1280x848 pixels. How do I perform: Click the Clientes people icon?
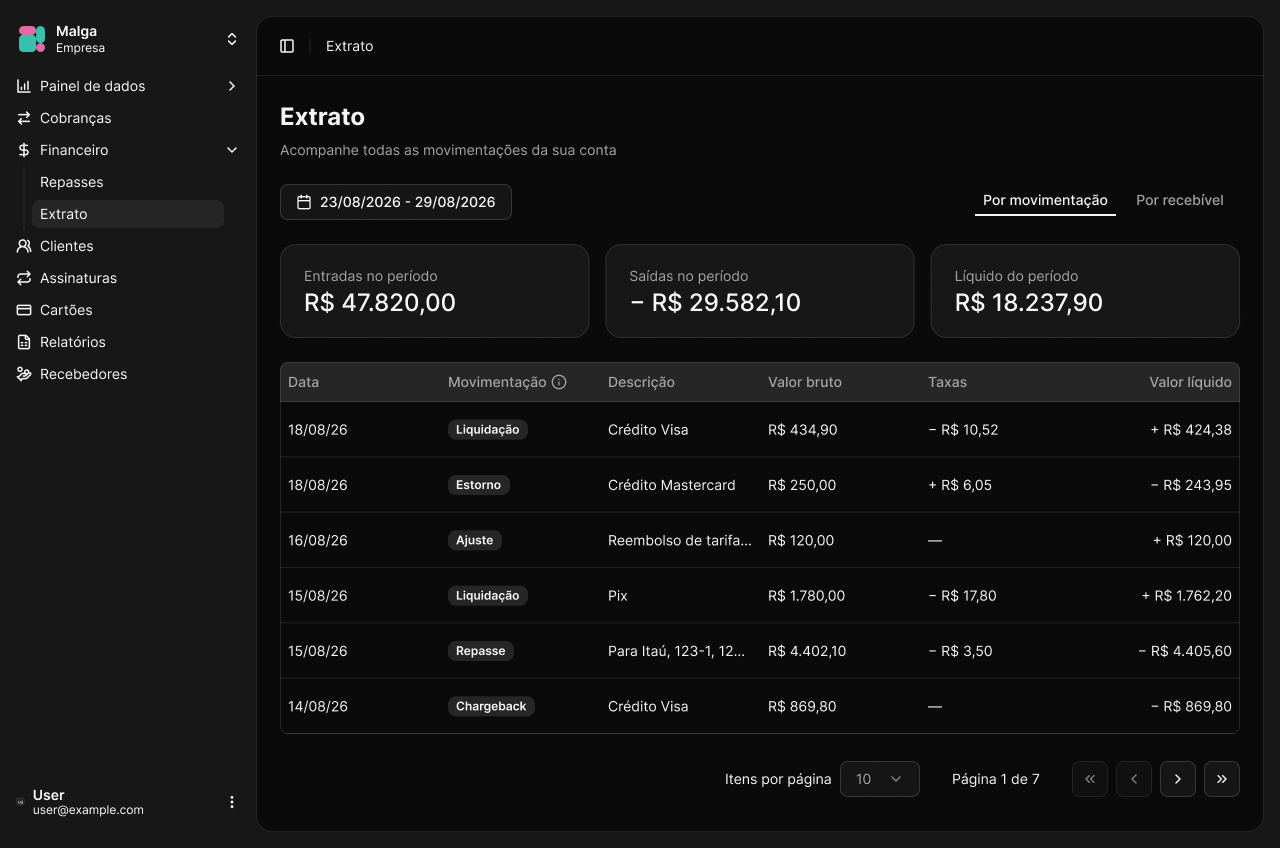click(24, 246)
